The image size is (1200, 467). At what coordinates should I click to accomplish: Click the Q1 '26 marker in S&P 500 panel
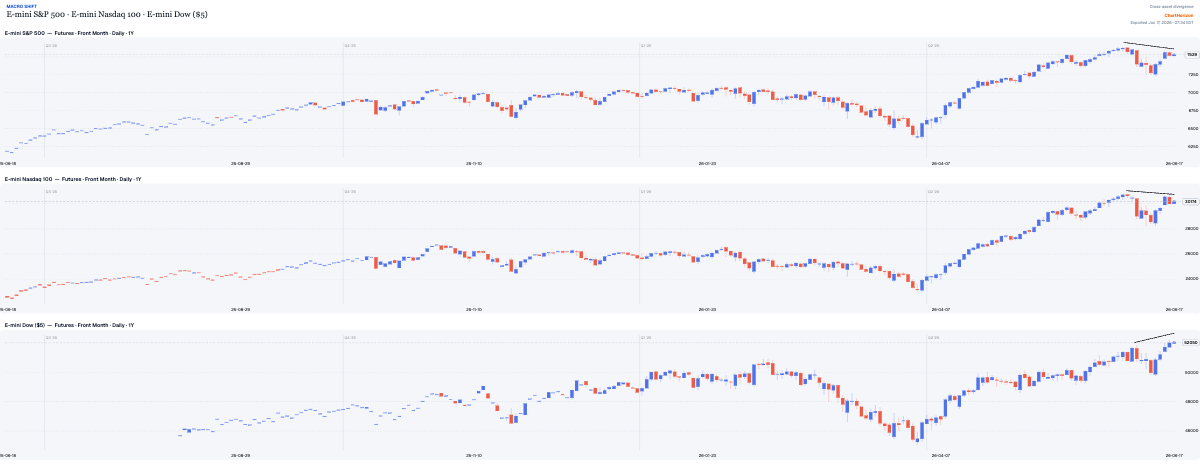645,45
